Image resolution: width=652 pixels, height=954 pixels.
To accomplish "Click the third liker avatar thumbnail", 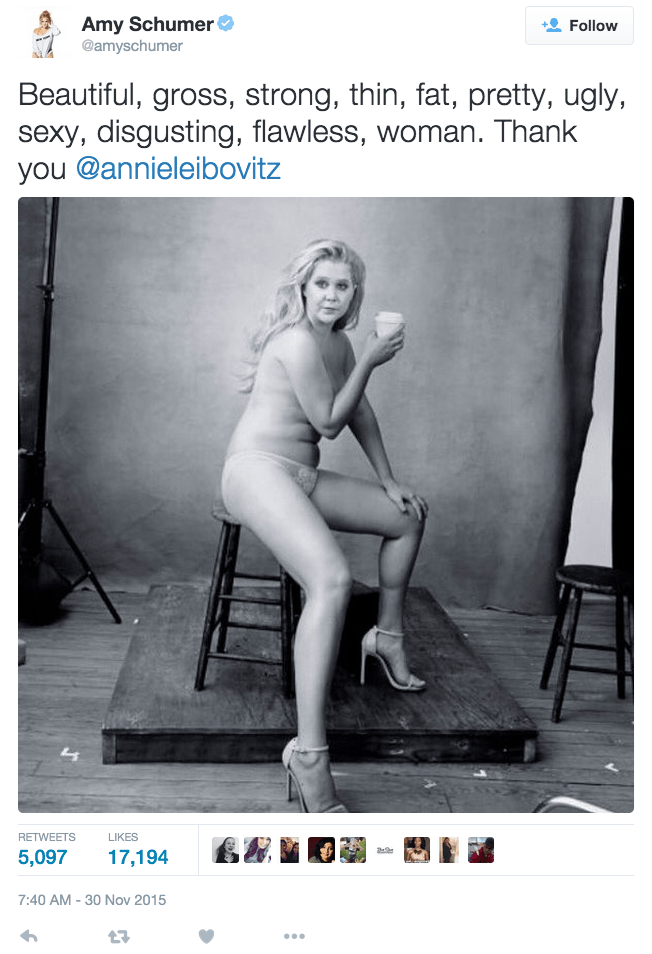I will pos(290,850).
